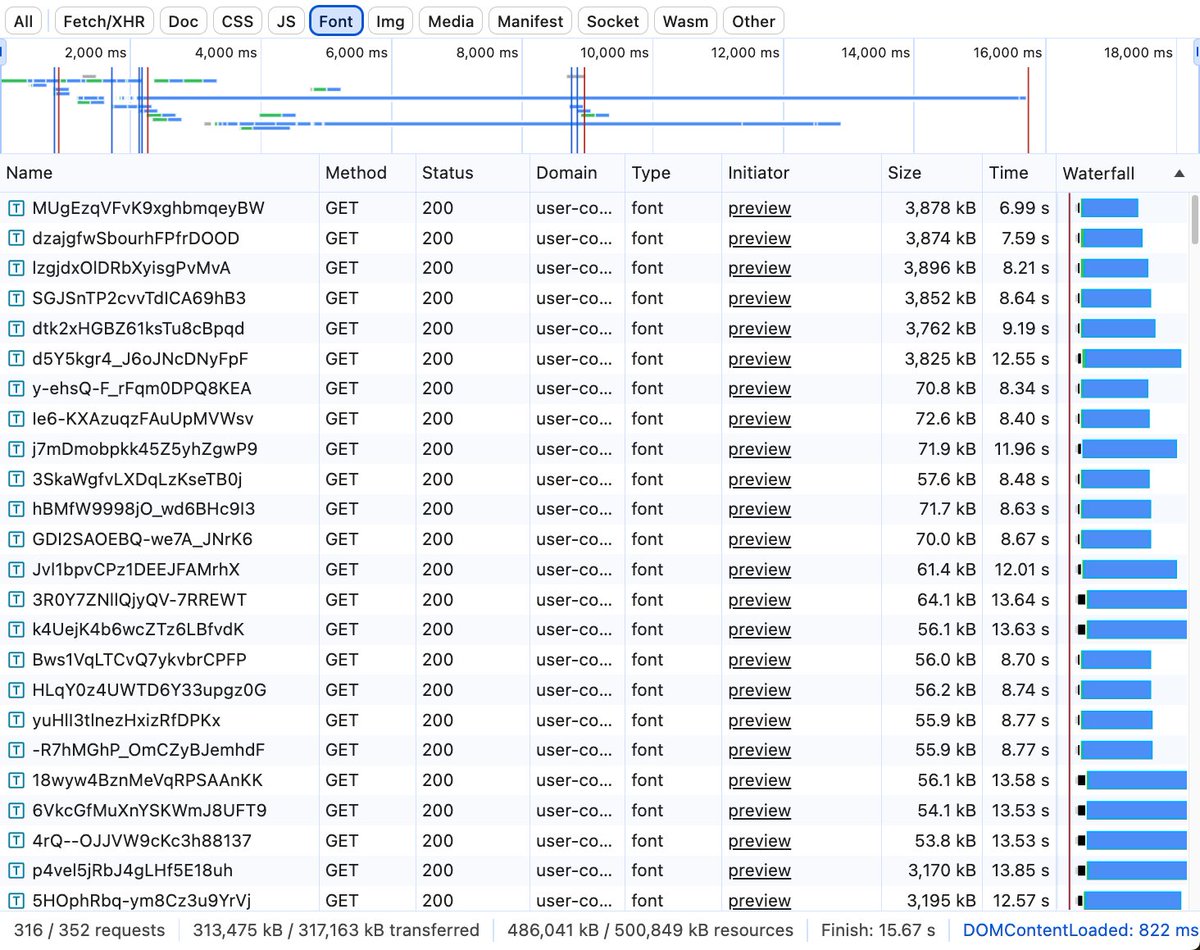Click font icon of MUgEzqVFvK9xghbmqeyBW row
The image size is (1200, 950).
[16, 208]
